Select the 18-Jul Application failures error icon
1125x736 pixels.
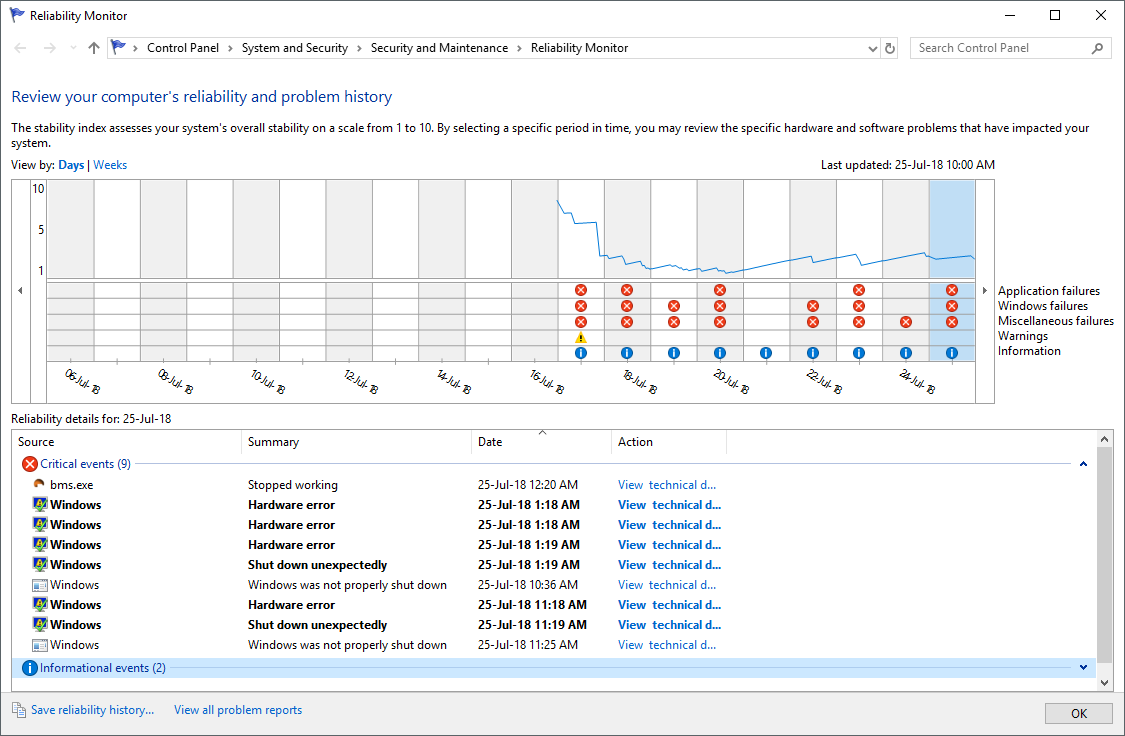(627, 290)
